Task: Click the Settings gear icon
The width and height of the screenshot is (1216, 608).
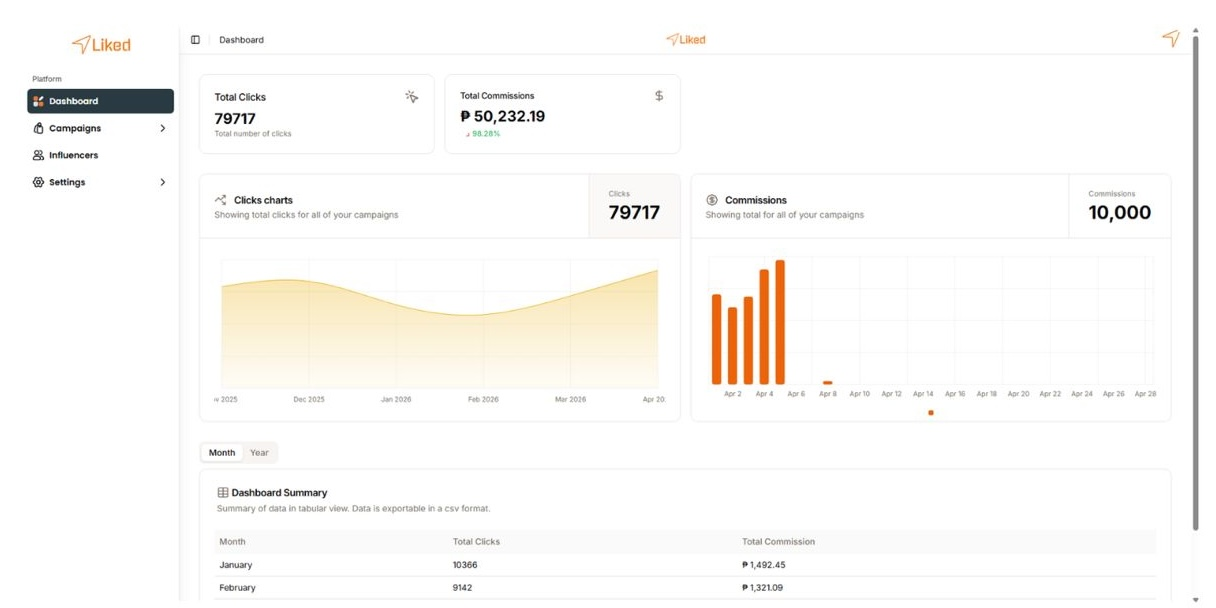Action: coord(38,182)
